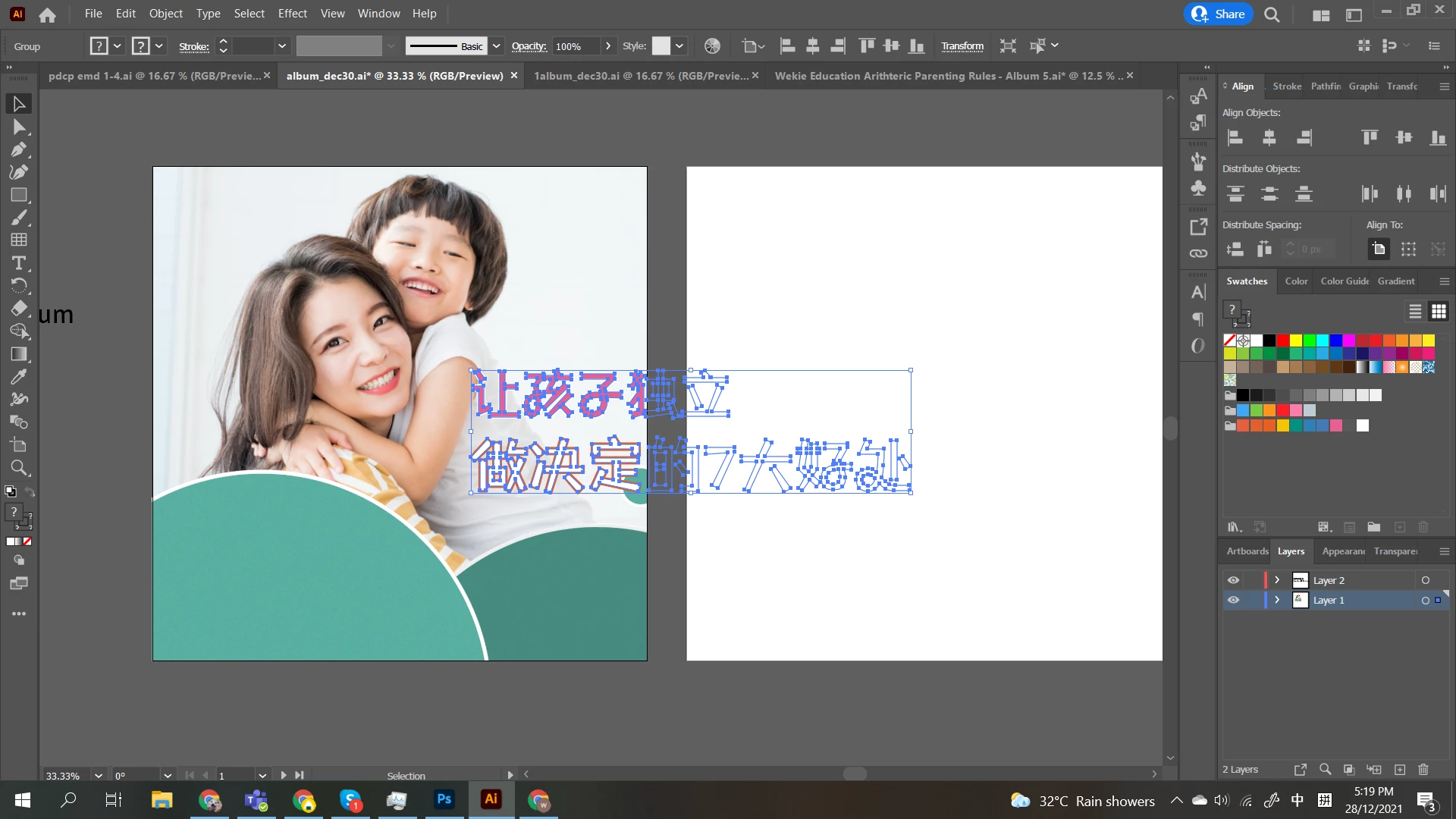Click the Share button

(1219, 14)
